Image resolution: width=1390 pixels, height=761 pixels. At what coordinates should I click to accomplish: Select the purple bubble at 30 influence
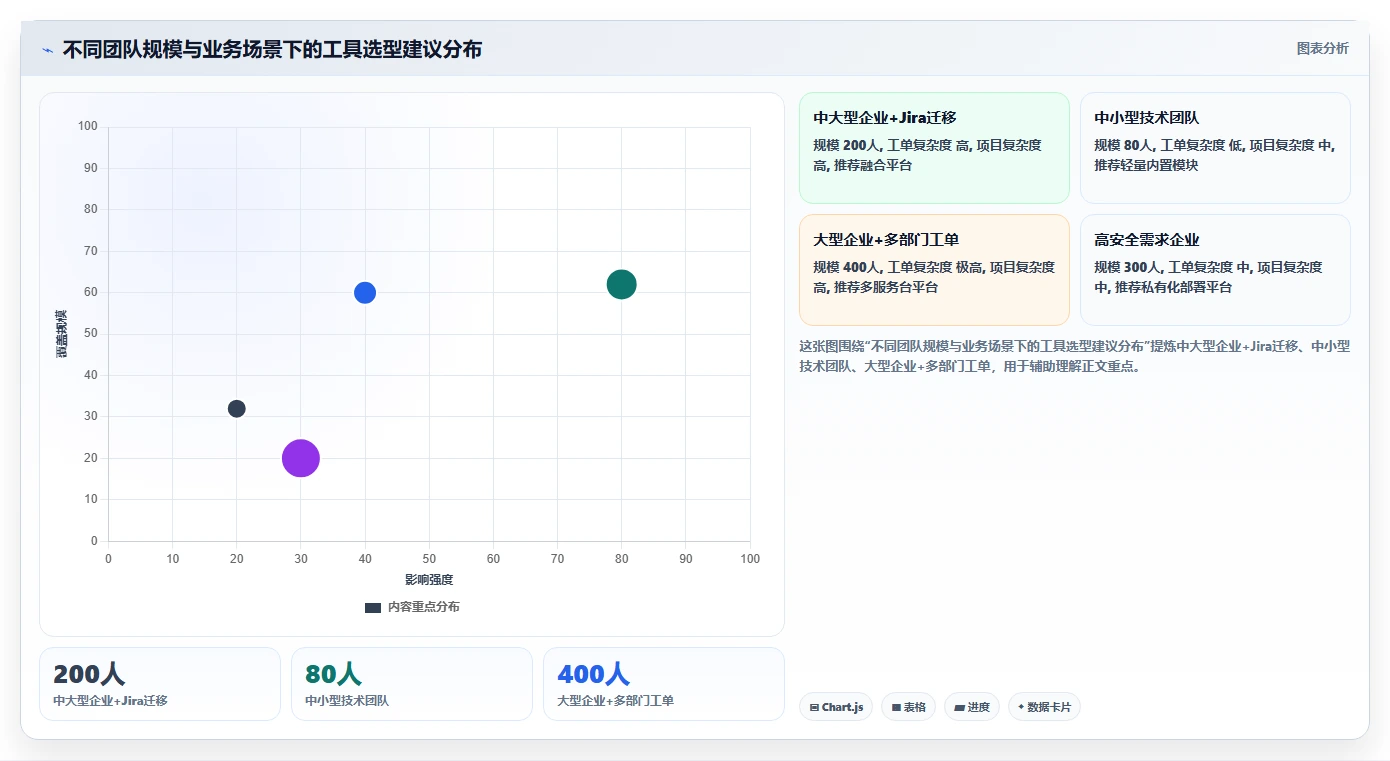(x=301, y=458)
